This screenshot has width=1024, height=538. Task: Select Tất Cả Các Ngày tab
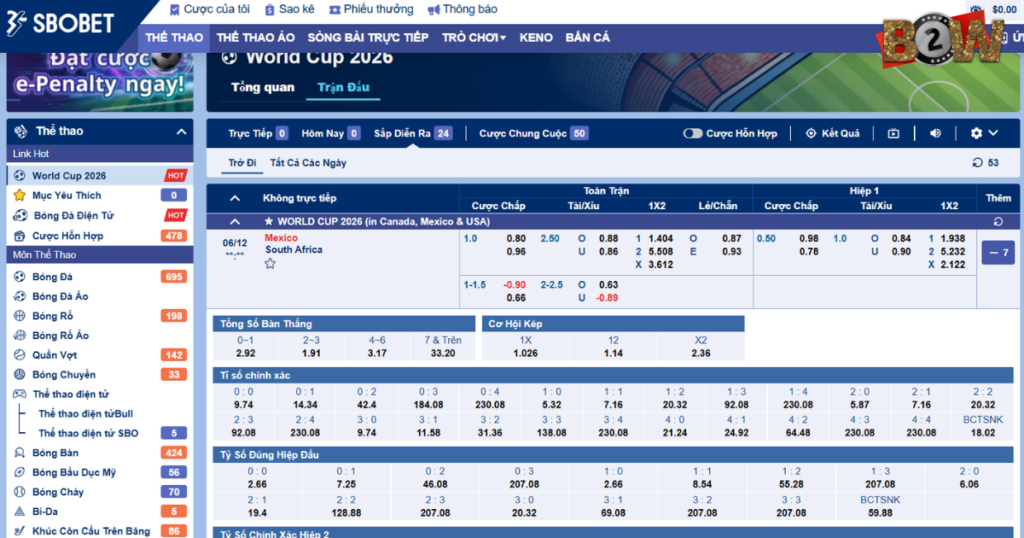[x=308, y=163]
